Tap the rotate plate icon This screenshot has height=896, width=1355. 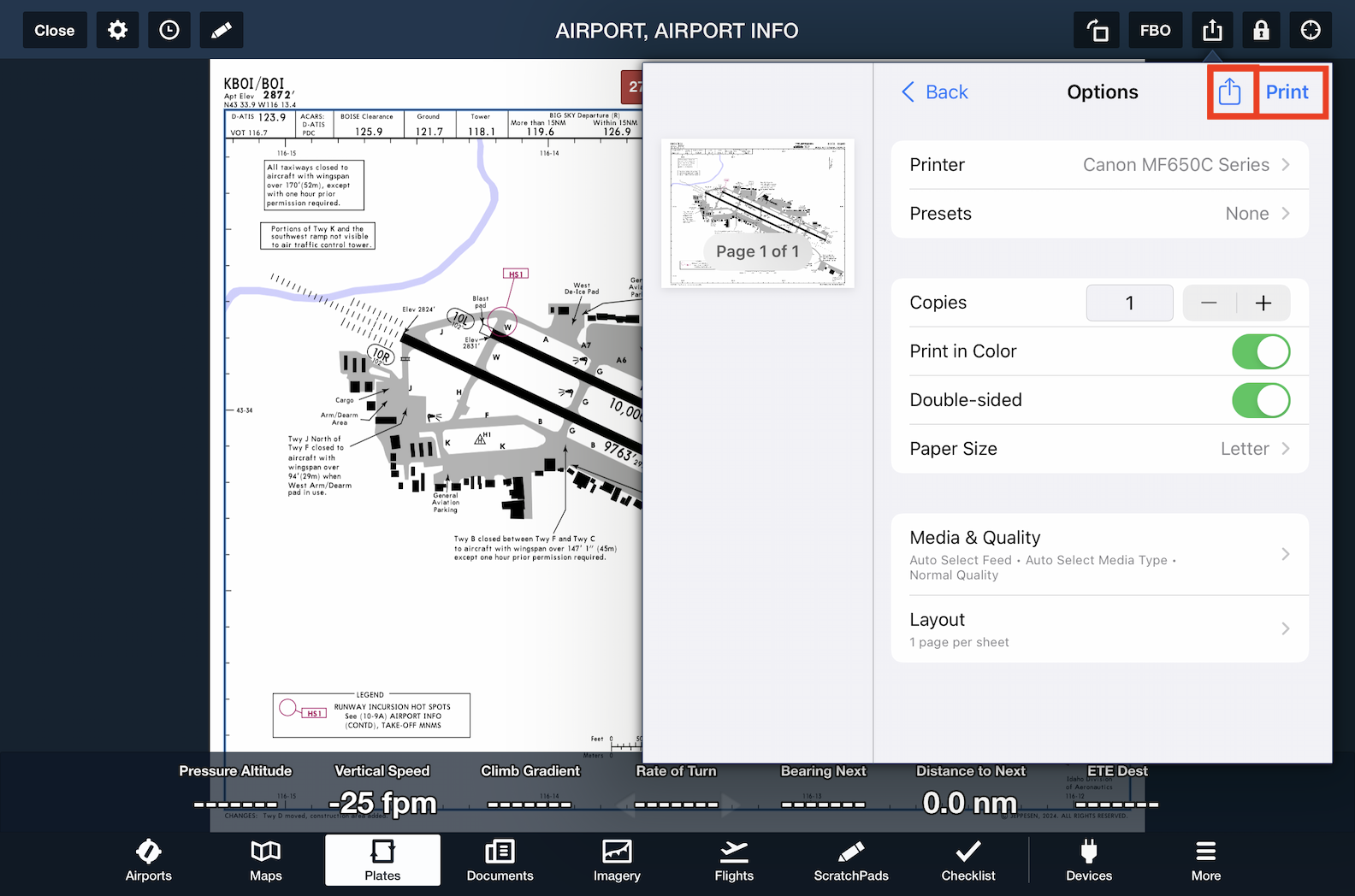pyautogui.click(x=1096, y=31)
